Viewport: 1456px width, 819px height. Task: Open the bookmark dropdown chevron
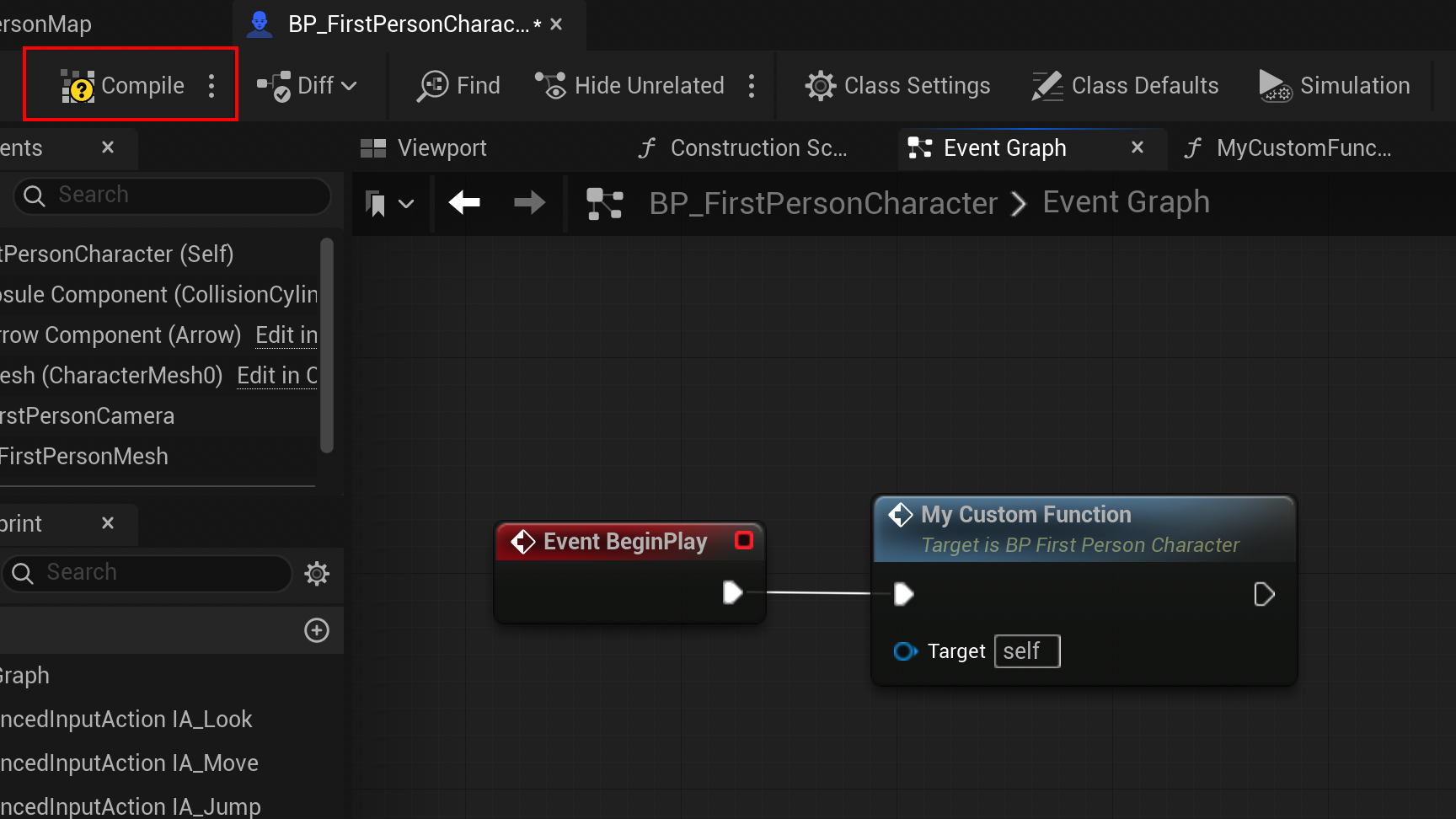coord(408,203)
